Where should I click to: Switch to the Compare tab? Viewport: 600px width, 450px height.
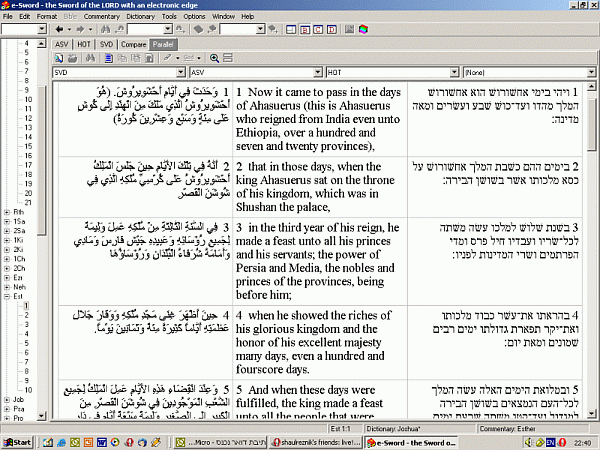134,44
